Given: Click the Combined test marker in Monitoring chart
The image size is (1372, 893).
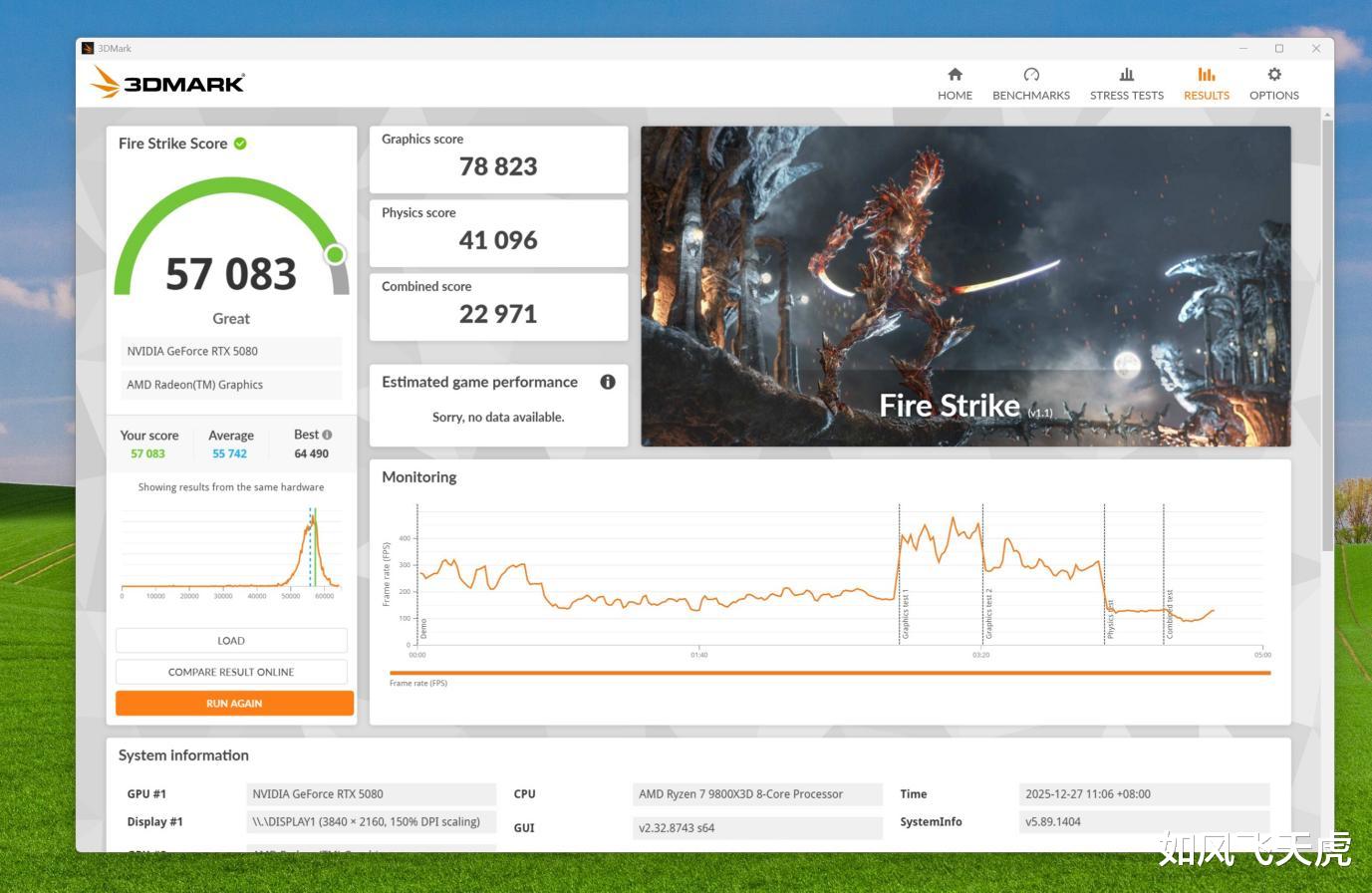Looking at the screenshot, I should tap(1170, 614).
